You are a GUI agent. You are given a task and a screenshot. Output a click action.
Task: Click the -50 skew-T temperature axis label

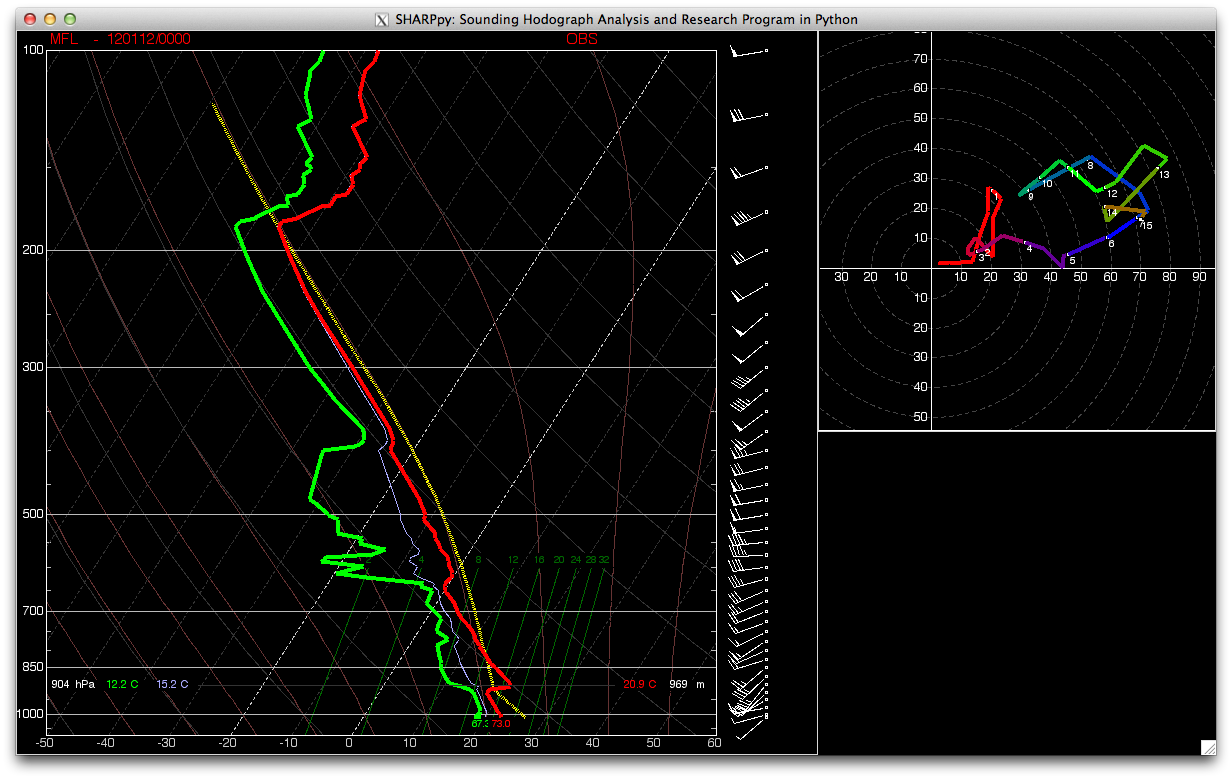pos(44,743)
